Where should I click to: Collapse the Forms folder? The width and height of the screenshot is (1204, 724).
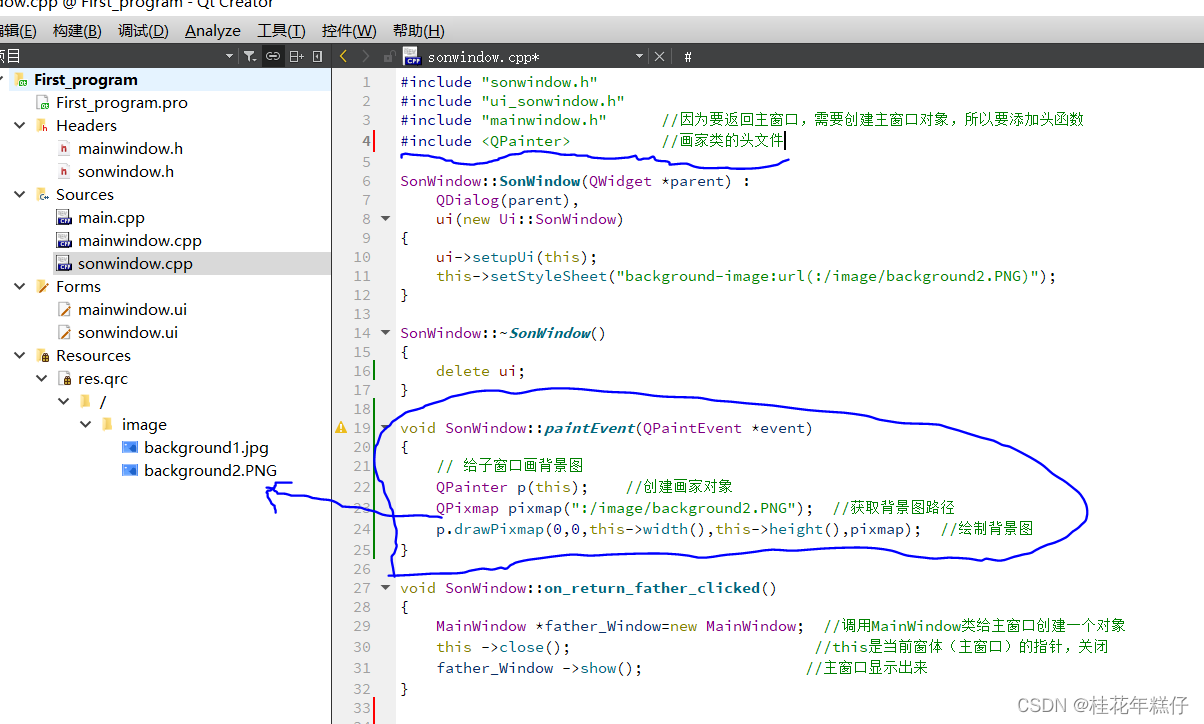click(x=19, y=287)
